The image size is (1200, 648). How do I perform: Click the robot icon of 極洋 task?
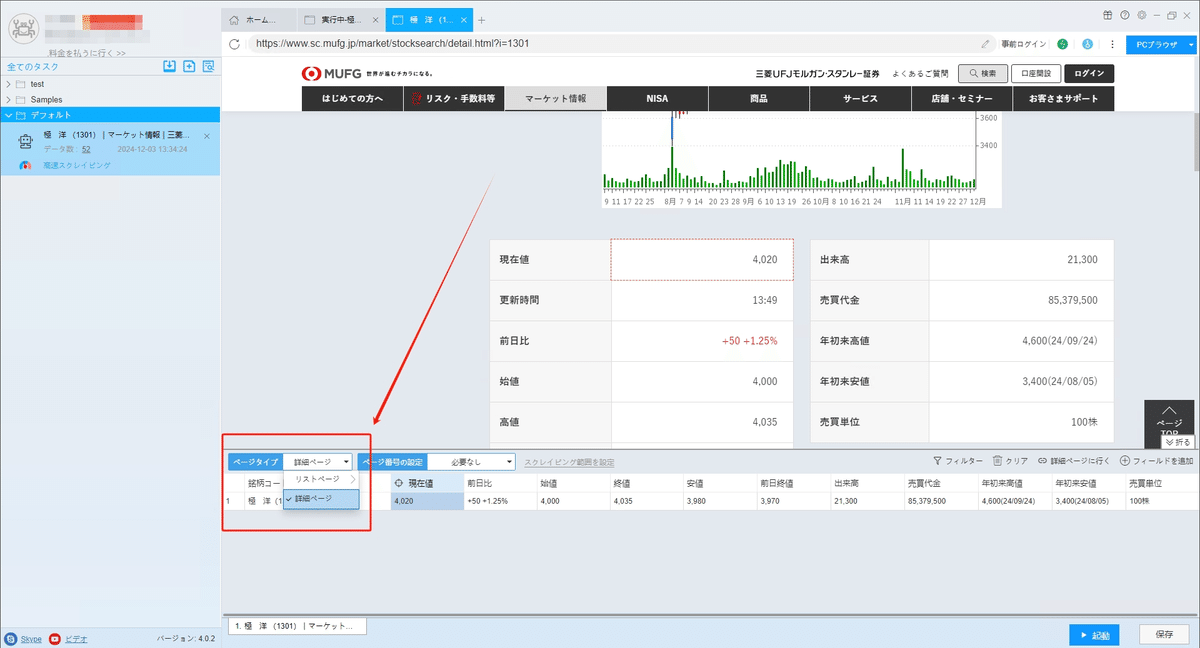pos(27,141)
